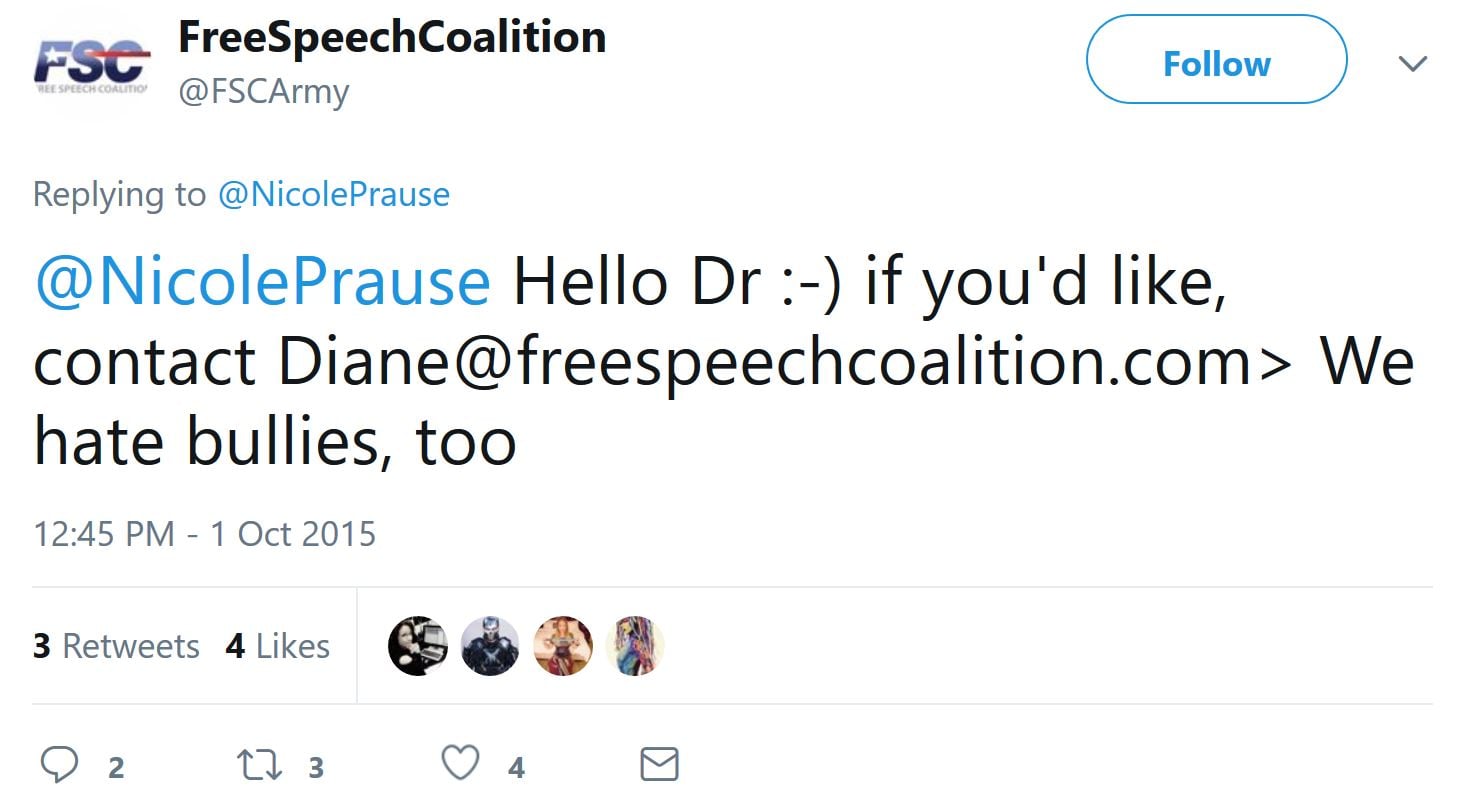This screenshot has width=1461, height=799.
Task: Open the FSC logo profile picture
Action: click(92, 66)
